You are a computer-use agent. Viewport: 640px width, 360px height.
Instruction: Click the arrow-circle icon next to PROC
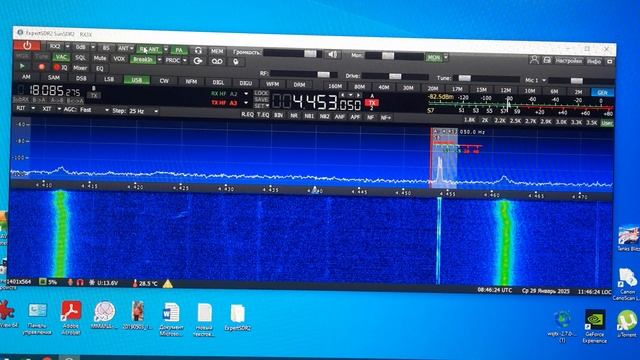(198, 61)
